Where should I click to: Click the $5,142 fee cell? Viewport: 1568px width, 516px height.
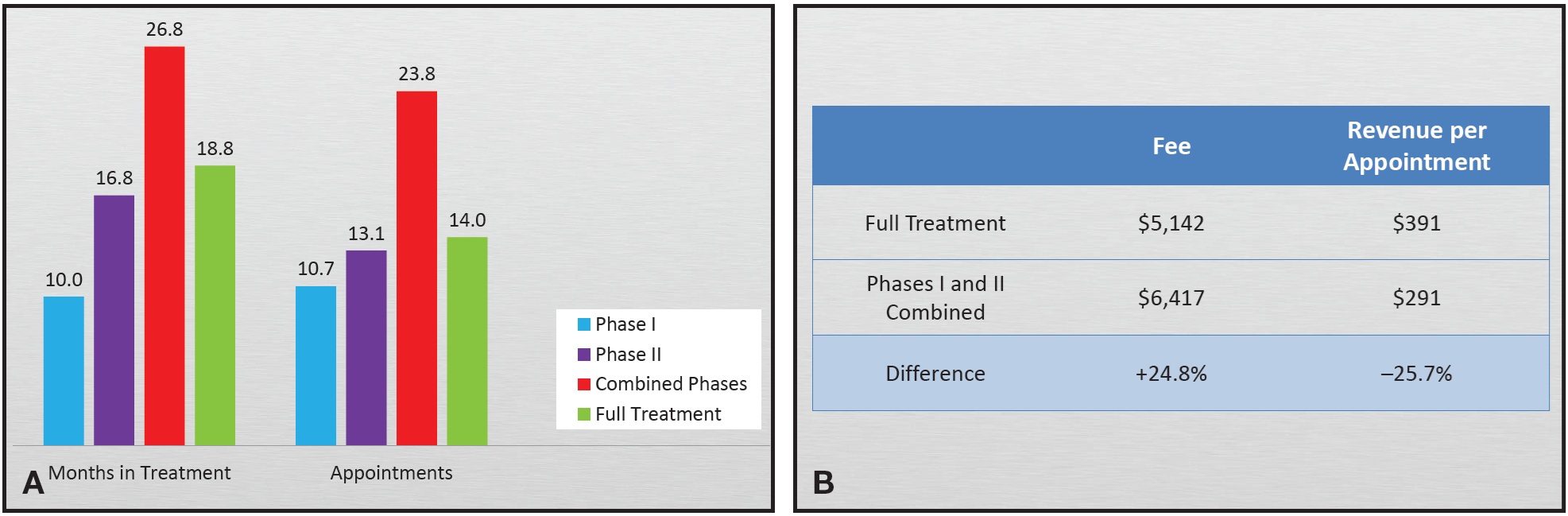pyautogui.click(x=1171, y=223)
